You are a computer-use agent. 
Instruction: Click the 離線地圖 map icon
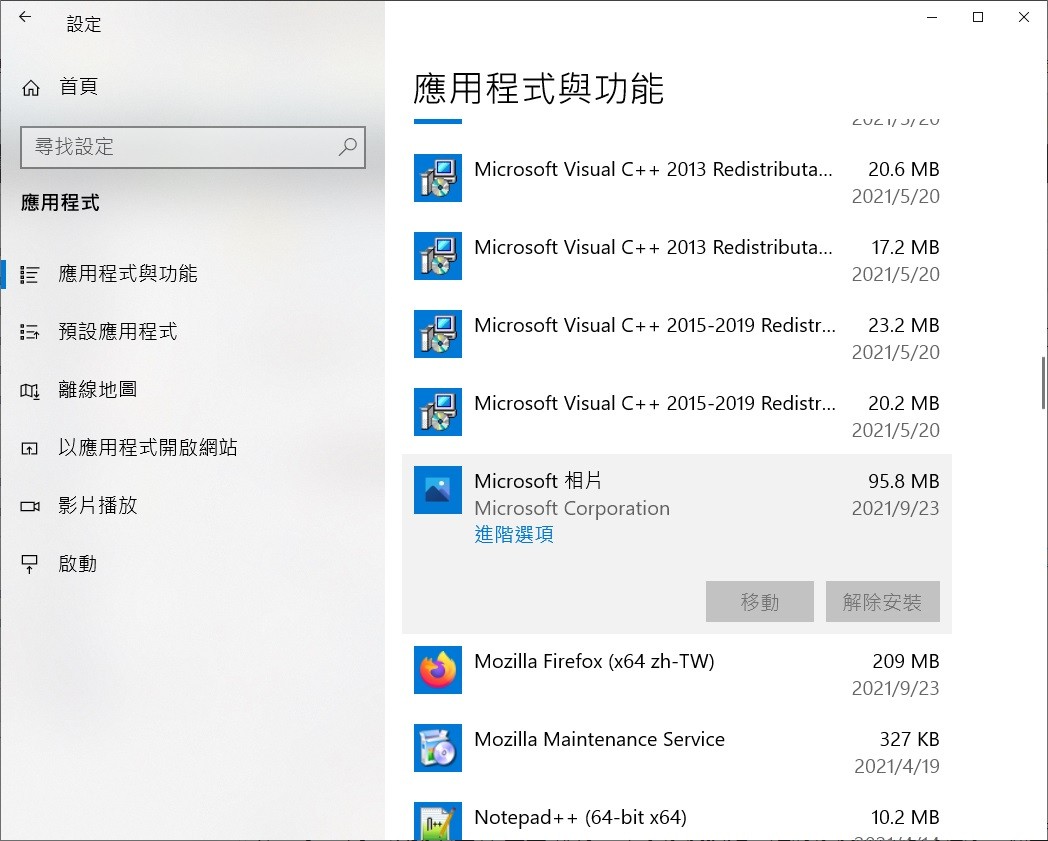(x=29, y=390)
